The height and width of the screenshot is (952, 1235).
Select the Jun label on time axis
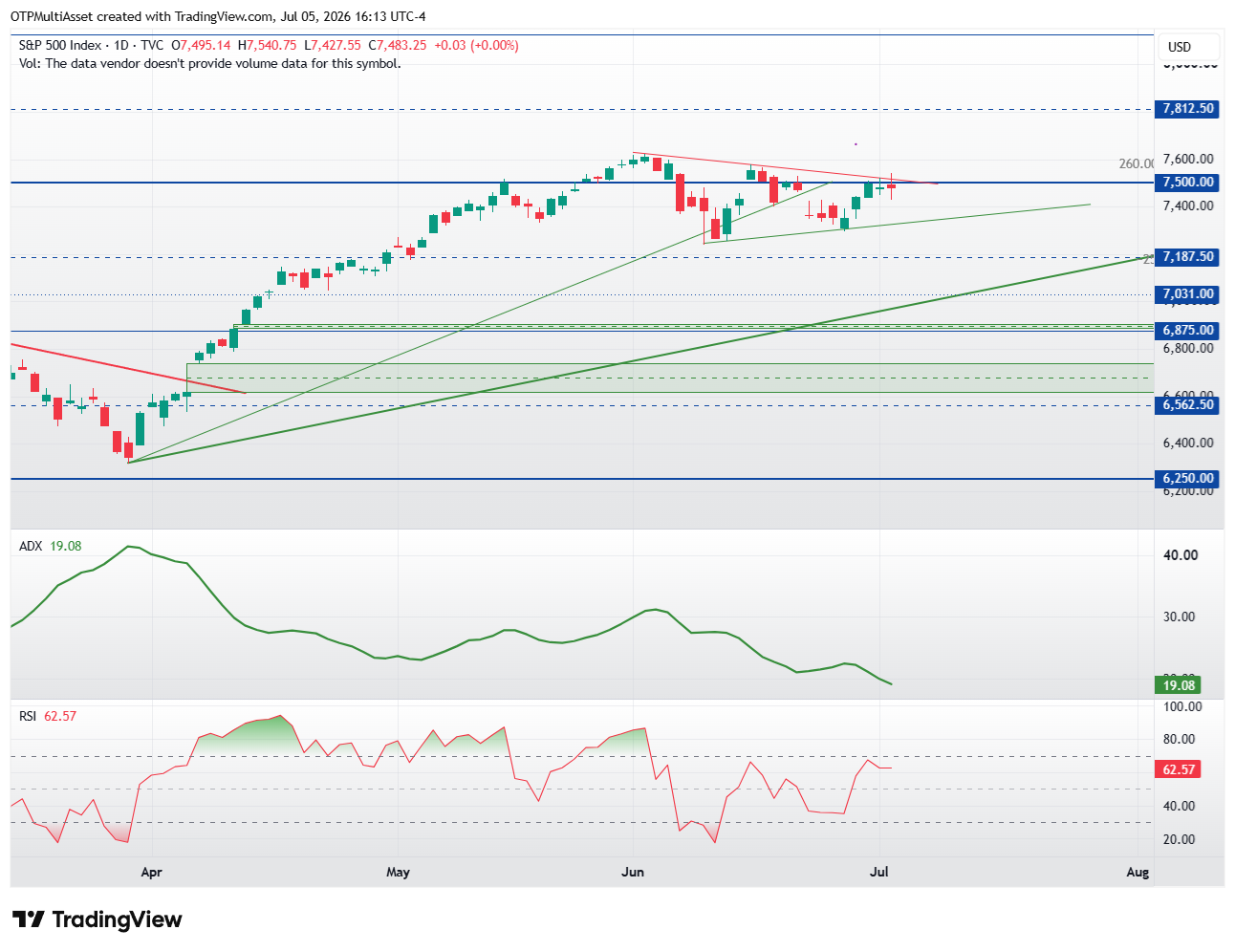pyautogui.click(x=633, y=872)
